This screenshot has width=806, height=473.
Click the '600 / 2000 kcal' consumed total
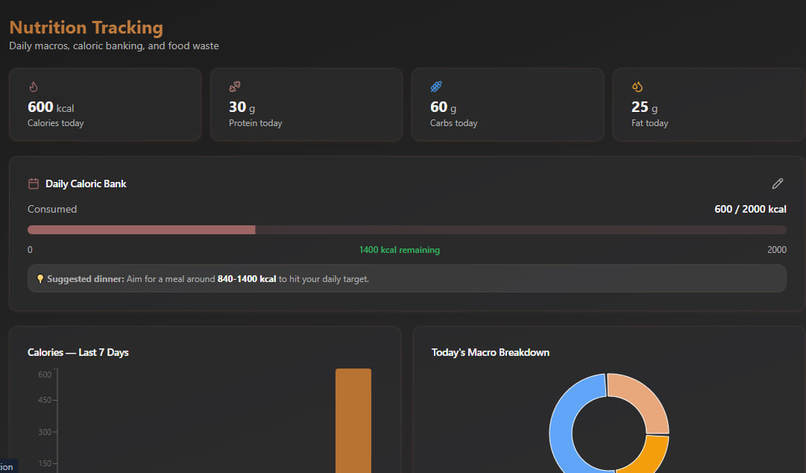pyautogui.click(x=750, y=209)
